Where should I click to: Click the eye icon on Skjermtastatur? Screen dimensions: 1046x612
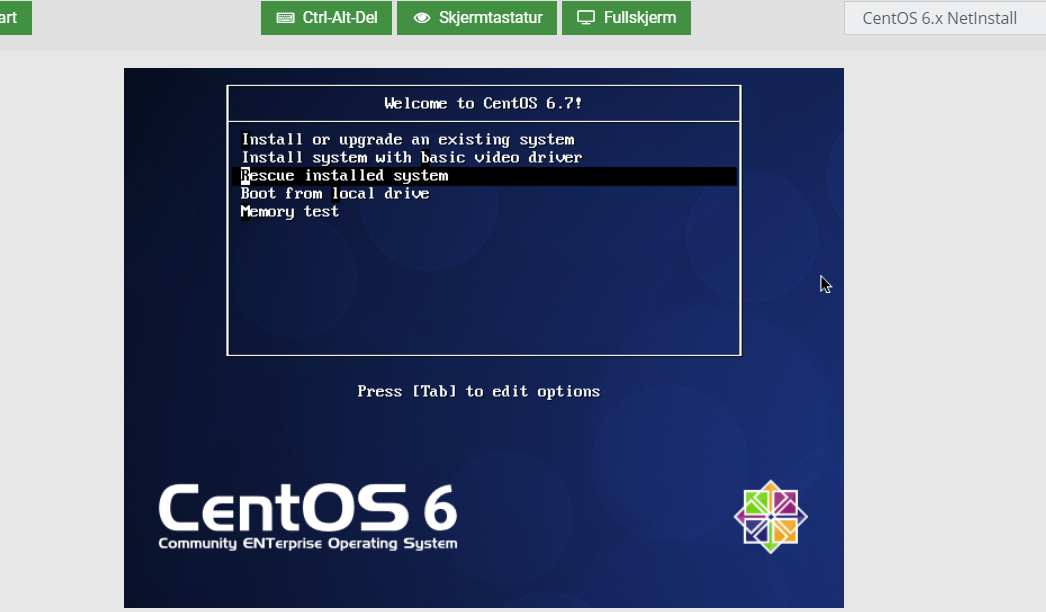coord(422,18)
